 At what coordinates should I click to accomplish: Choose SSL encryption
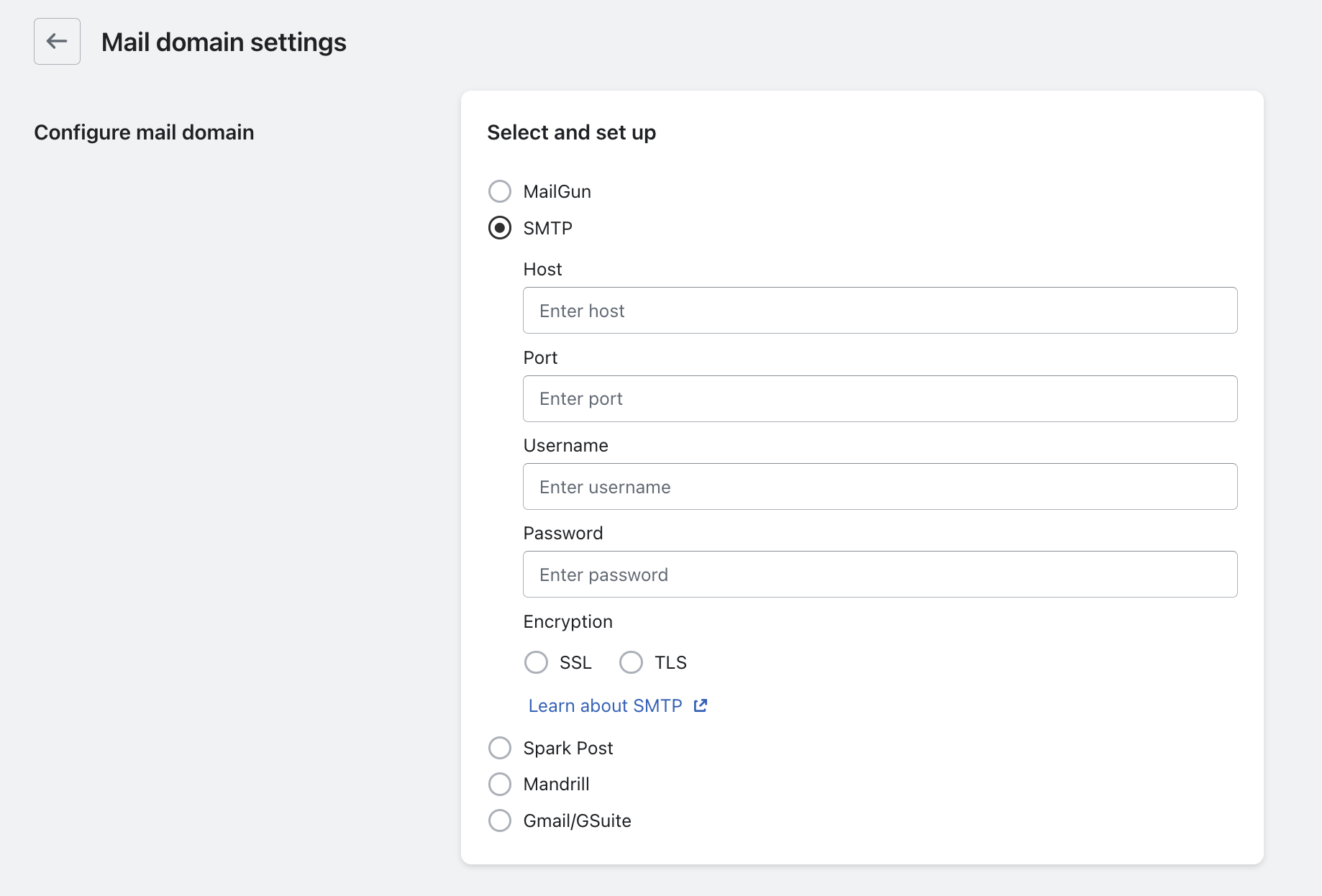[536, 662]
